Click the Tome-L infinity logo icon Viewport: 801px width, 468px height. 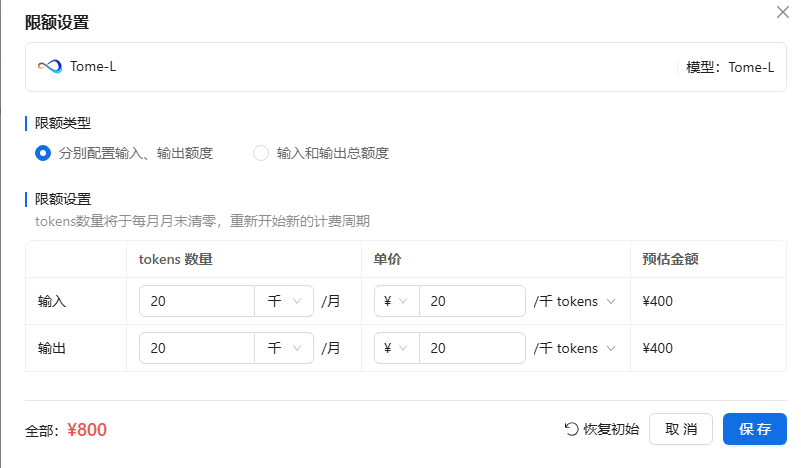49,67
